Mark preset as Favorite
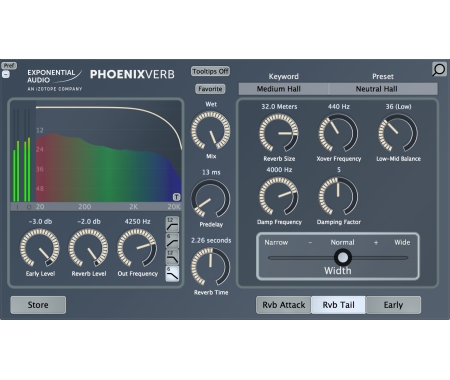Image resolution: width=450 pixels, height=380 pixels. [210, 89]
